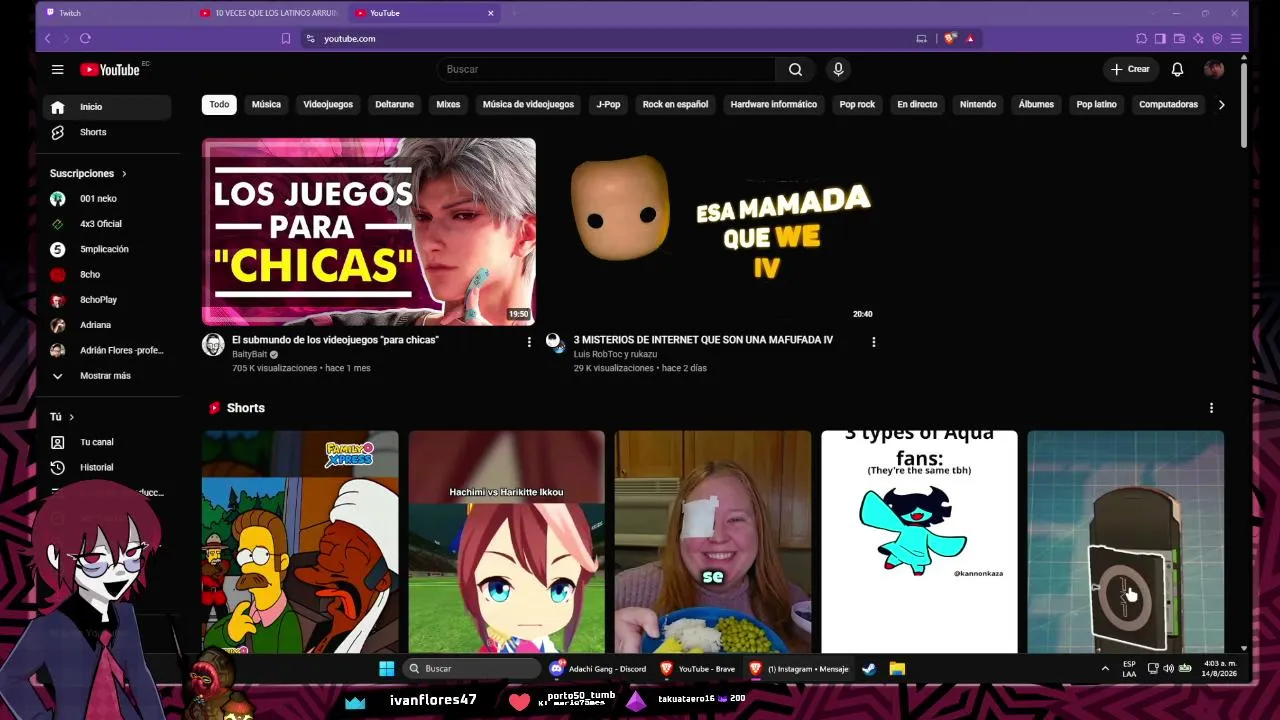
Task: Open the "3 types of Aqua fans" short
Action: [919, 542]
